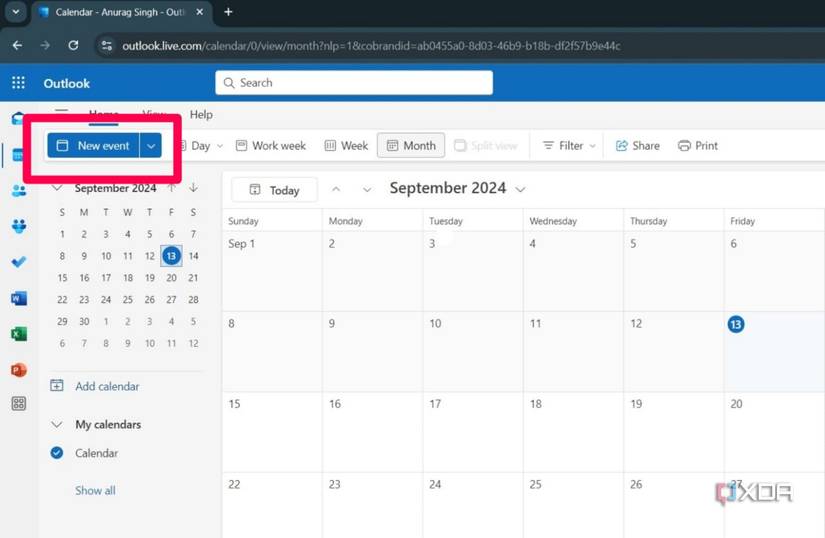Switch to Work week view
This screenshot has width=825, height=538.
tap(270, 146)
